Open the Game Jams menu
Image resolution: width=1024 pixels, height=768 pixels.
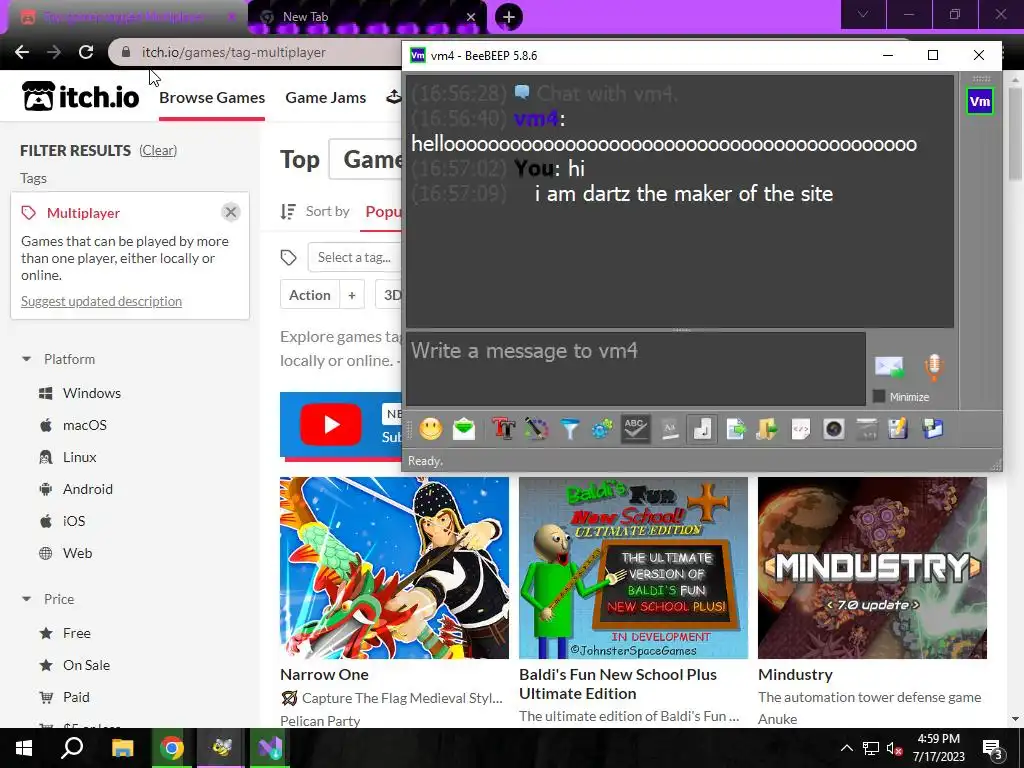coord(326,97)
